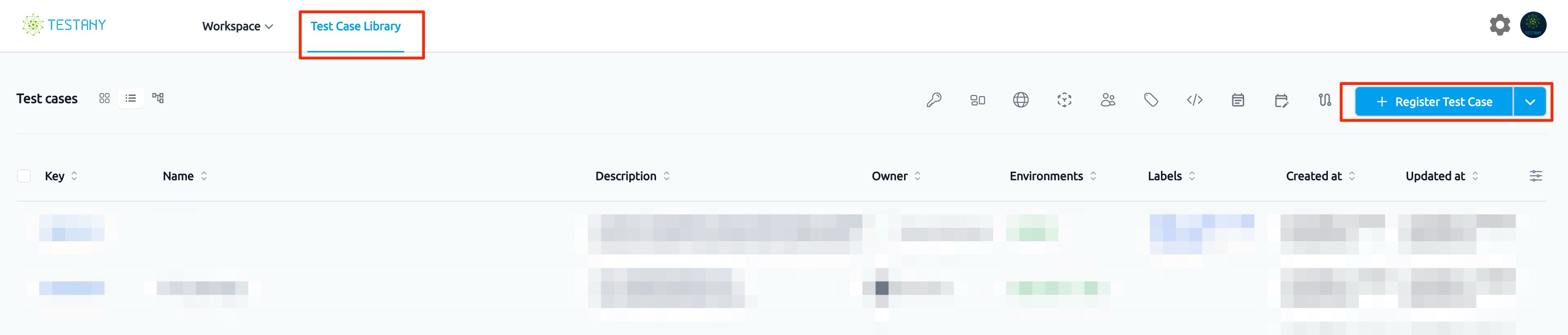Tick the select-all checkbox beside Key
The image size is (1568, 335).
(x=24, y=176)
